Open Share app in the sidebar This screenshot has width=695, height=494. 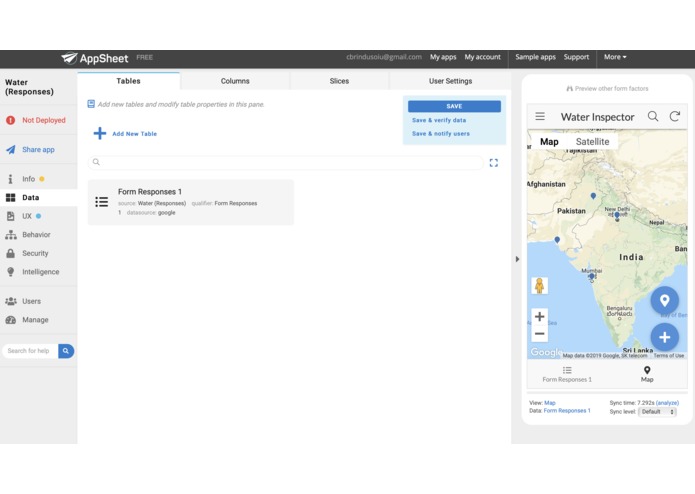[x=30, y=150]
